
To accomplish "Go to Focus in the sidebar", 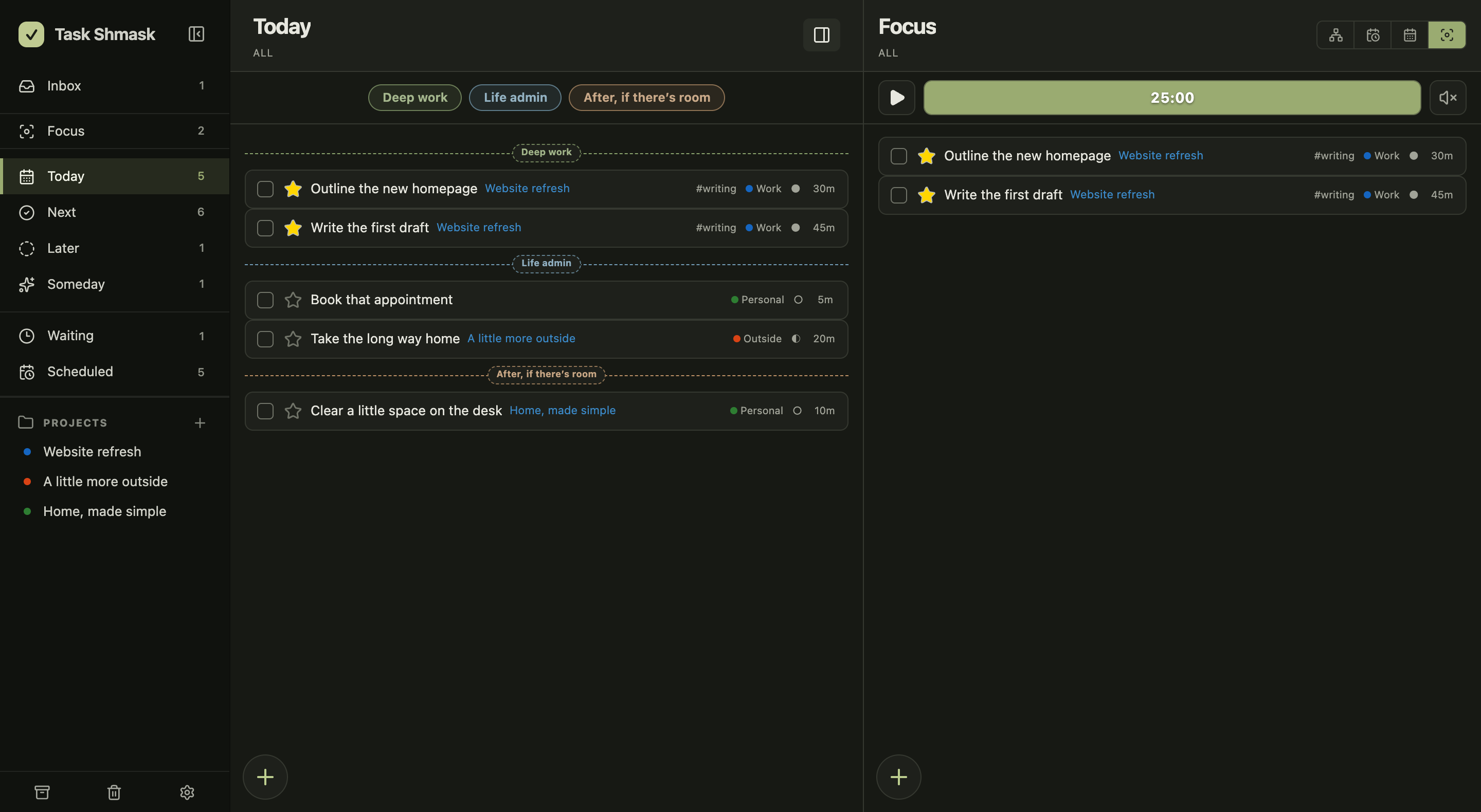I will (x=115, y=131).
